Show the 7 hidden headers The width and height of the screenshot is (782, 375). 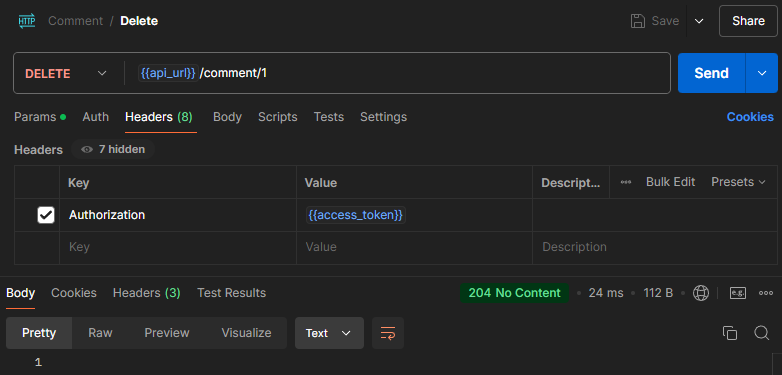pos(113,149)
